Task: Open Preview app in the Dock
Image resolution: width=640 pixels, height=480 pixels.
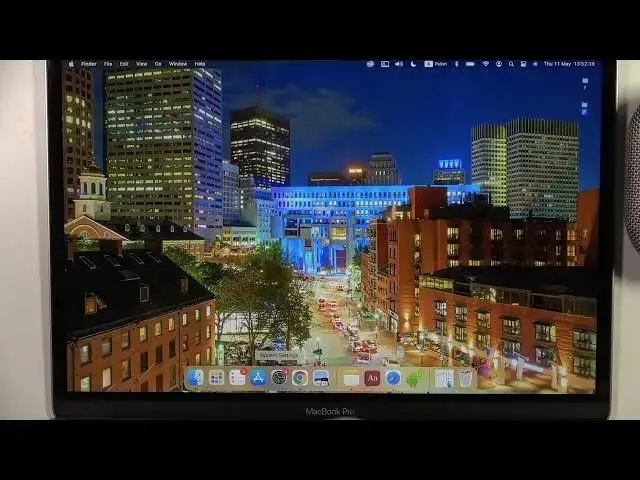Action: coord(321,377)
